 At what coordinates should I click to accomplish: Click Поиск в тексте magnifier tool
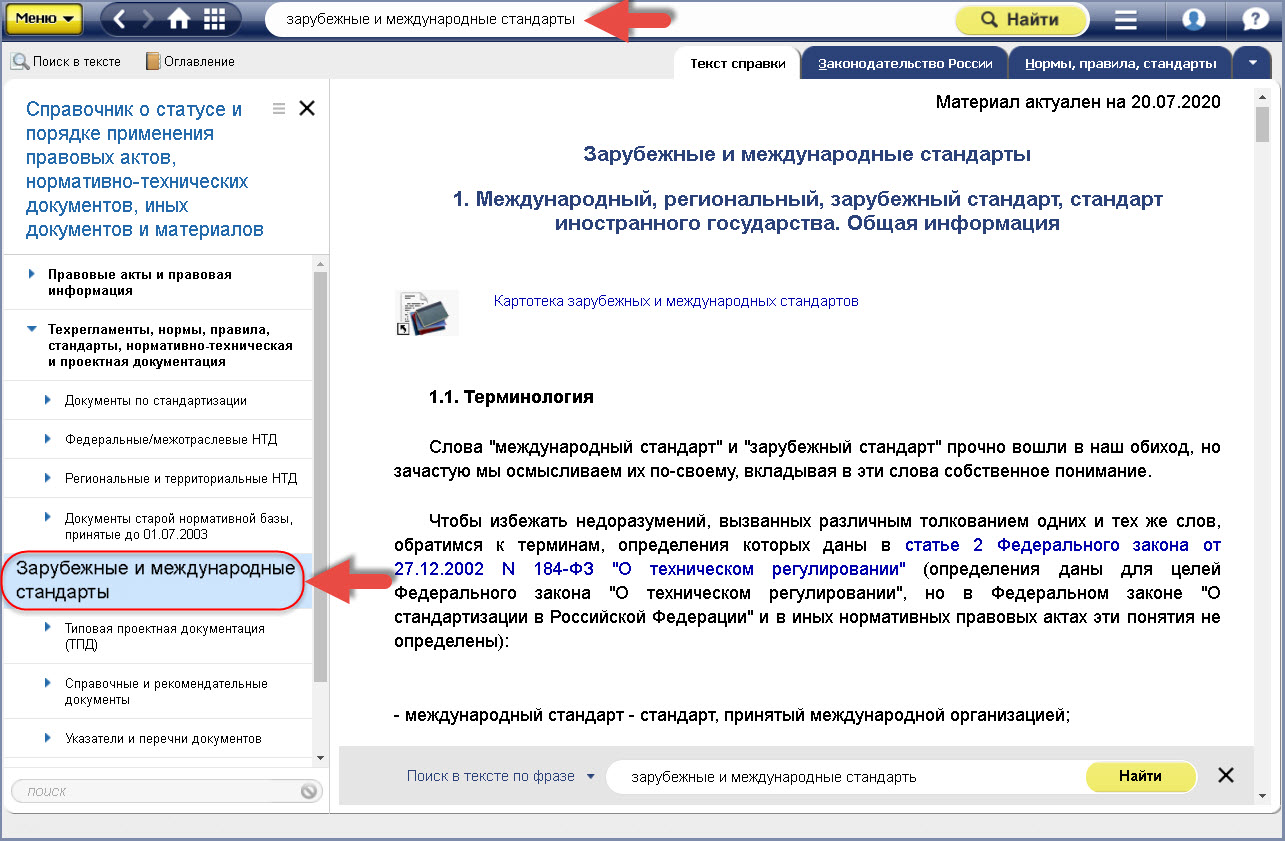tap(66, 62)
